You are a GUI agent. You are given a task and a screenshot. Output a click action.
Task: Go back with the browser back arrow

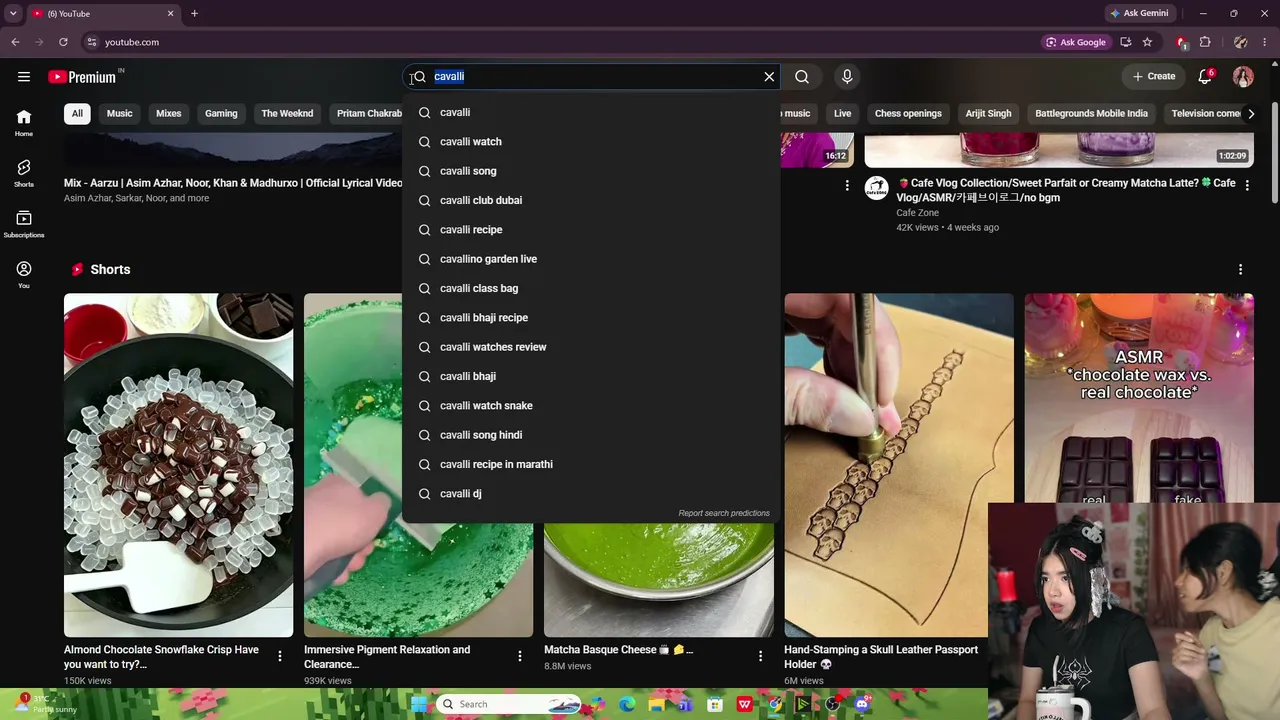pos(15,42)
